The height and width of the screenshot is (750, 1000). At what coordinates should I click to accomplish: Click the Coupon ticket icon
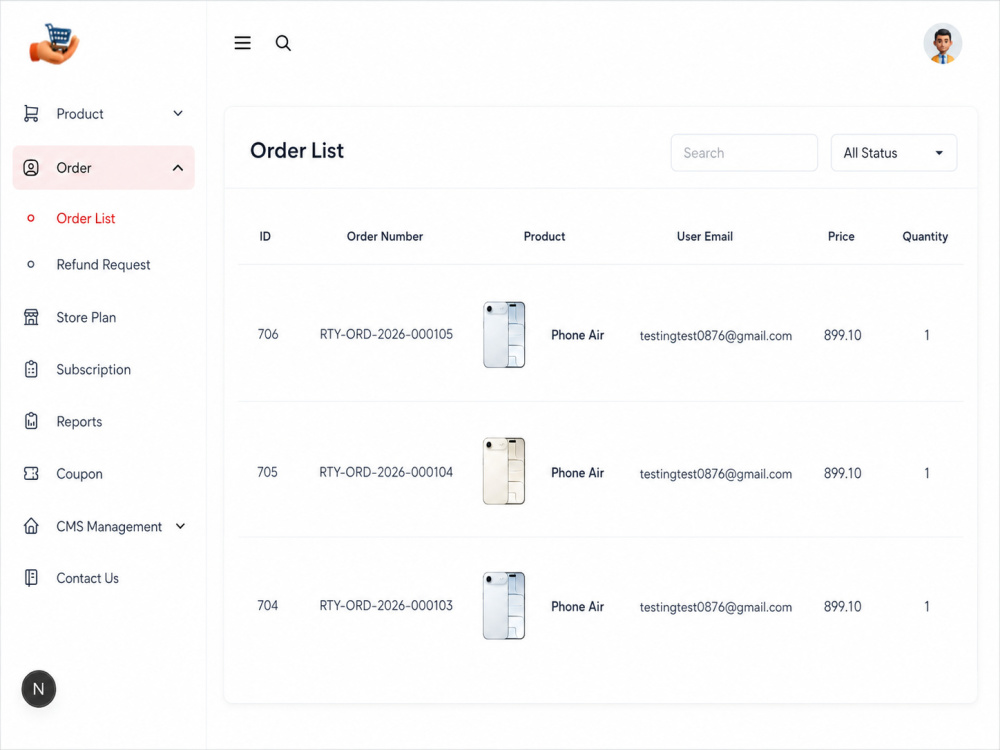pyautogui.click(x=31, y=473)
